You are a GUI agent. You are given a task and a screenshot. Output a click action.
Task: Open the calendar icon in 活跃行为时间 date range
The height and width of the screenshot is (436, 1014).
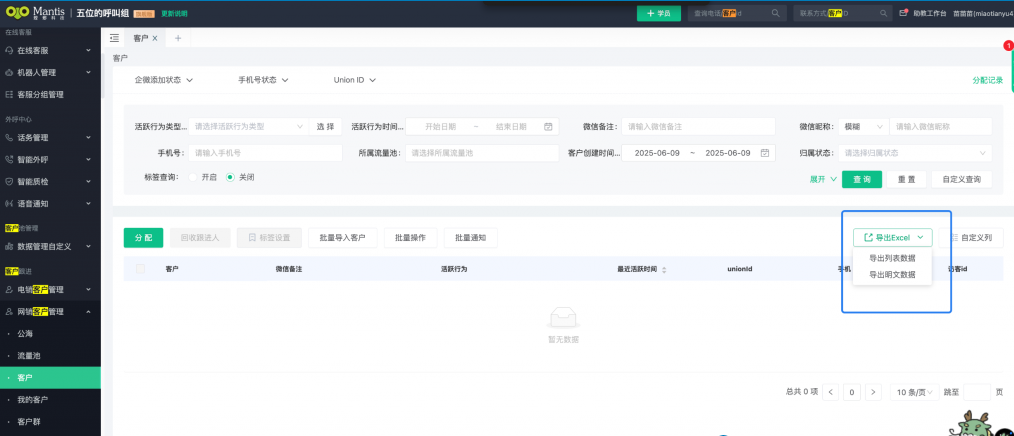click(x=548, y=127)
